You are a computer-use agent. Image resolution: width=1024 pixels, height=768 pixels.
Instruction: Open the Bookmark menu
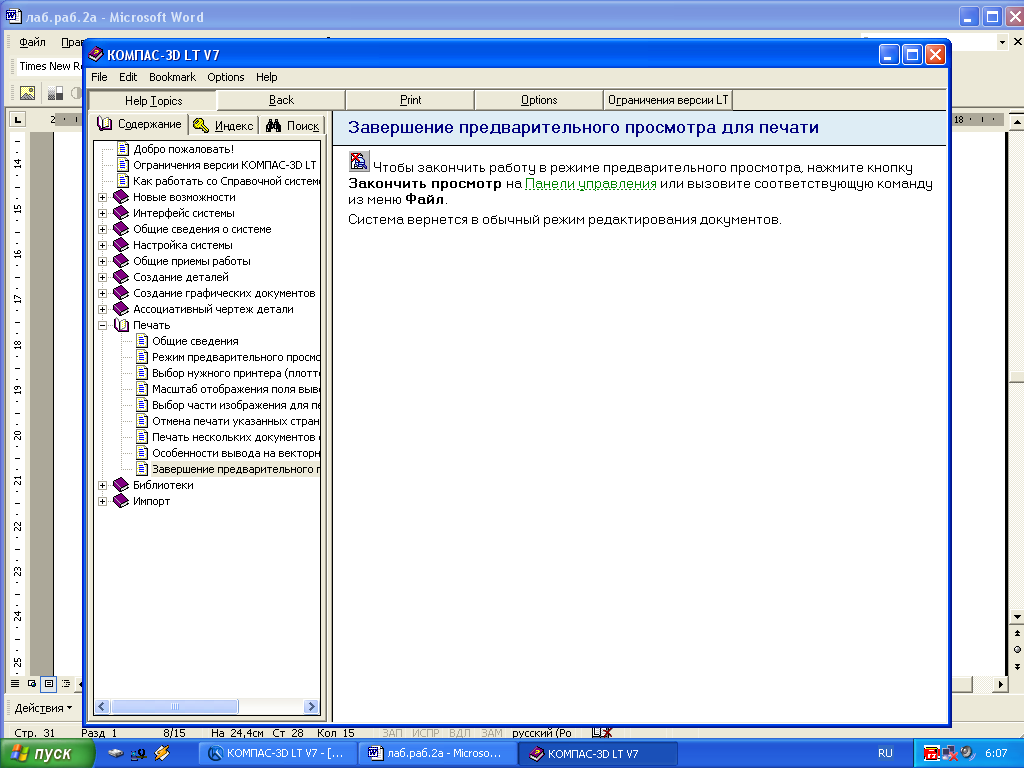[172, 77]
